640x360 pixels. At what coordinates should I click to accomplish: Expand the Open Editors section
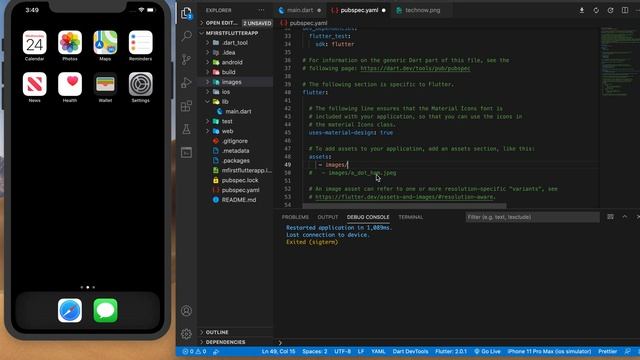pyautogui.click(x=235, y=23)
